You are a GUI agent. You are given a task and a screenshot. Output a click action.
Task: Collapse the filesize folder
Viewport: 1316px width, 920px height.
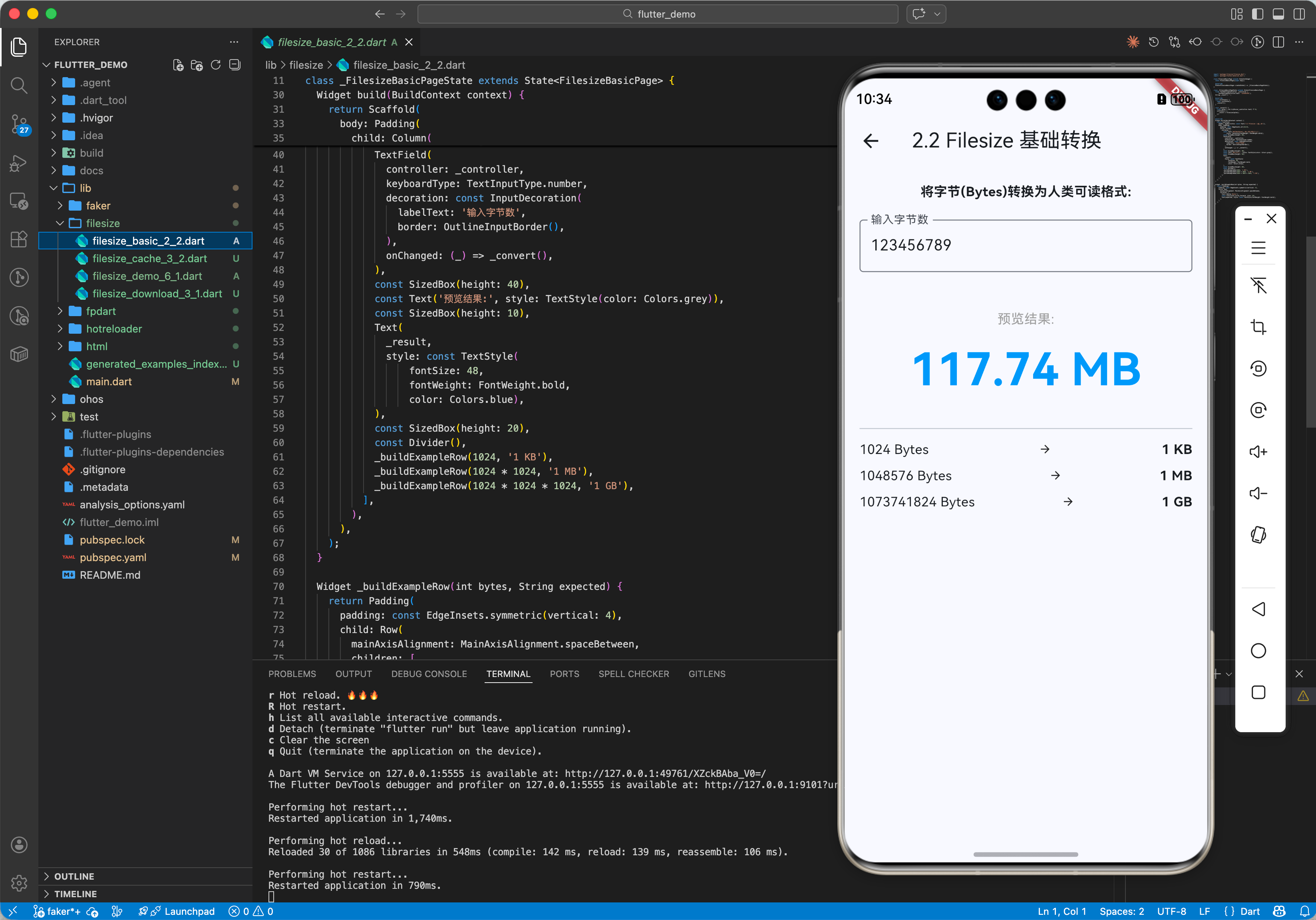[x=103, y=223]
